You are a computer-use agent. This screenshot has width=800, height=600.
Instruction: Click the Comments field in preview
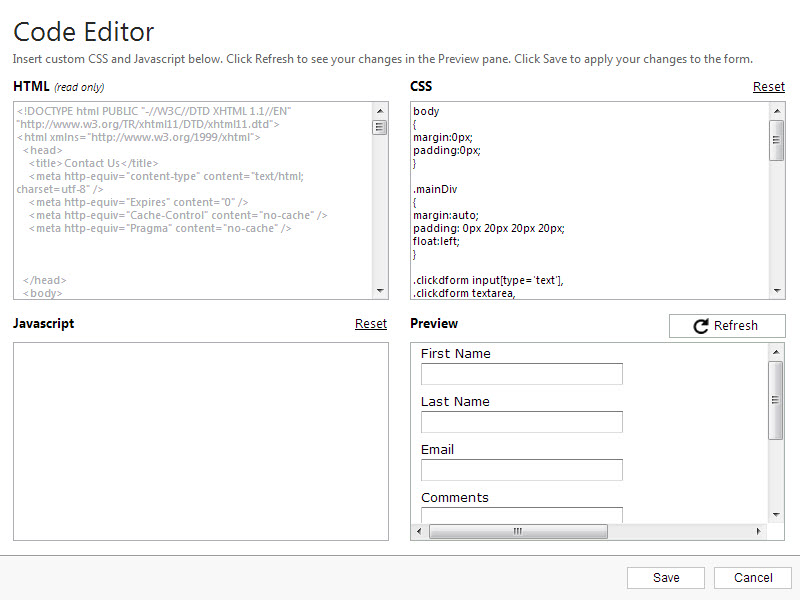[521, 515]
